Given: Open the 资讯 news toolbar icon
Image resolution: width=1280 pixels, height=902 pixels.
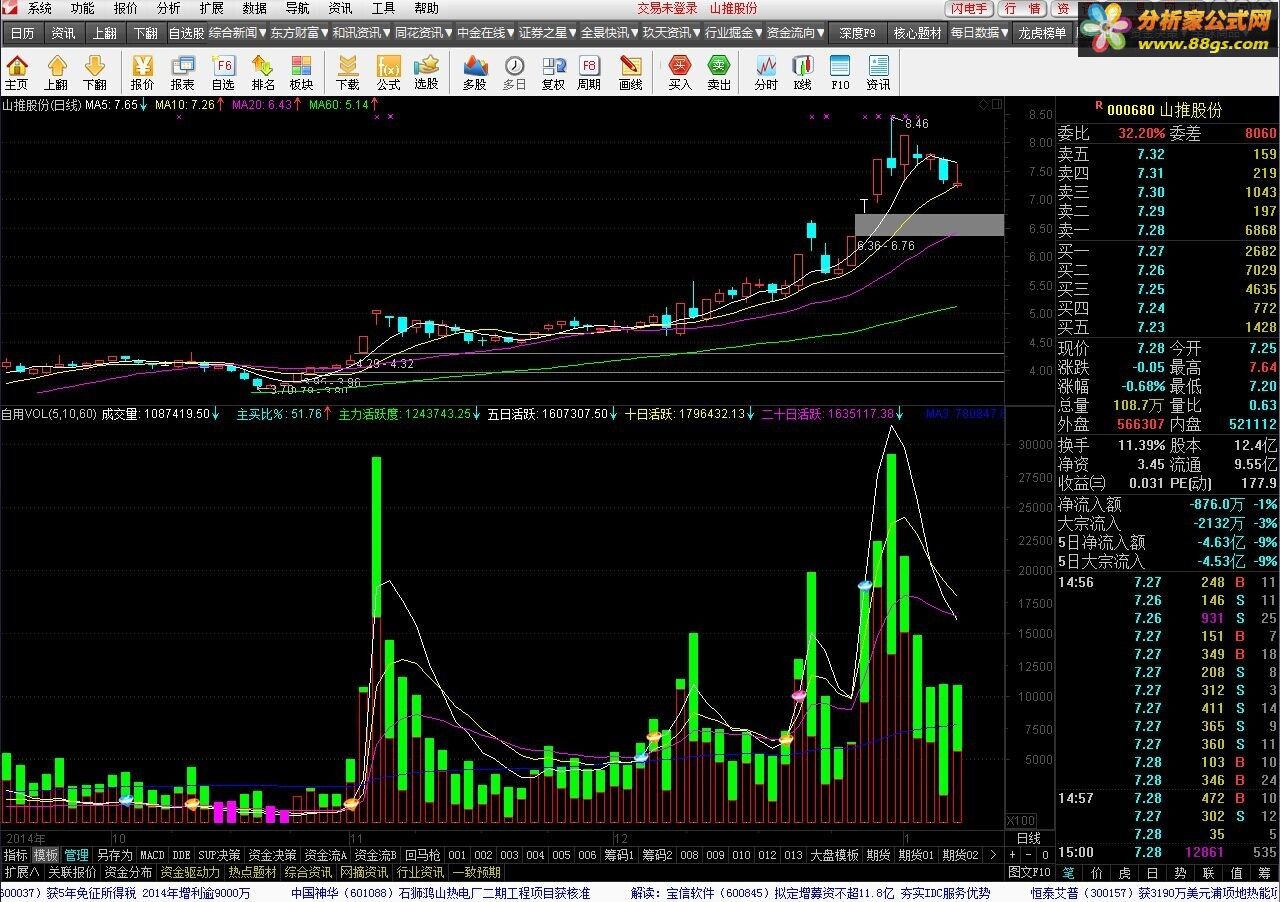Looking at the screenshot, I should click(878, 73).
